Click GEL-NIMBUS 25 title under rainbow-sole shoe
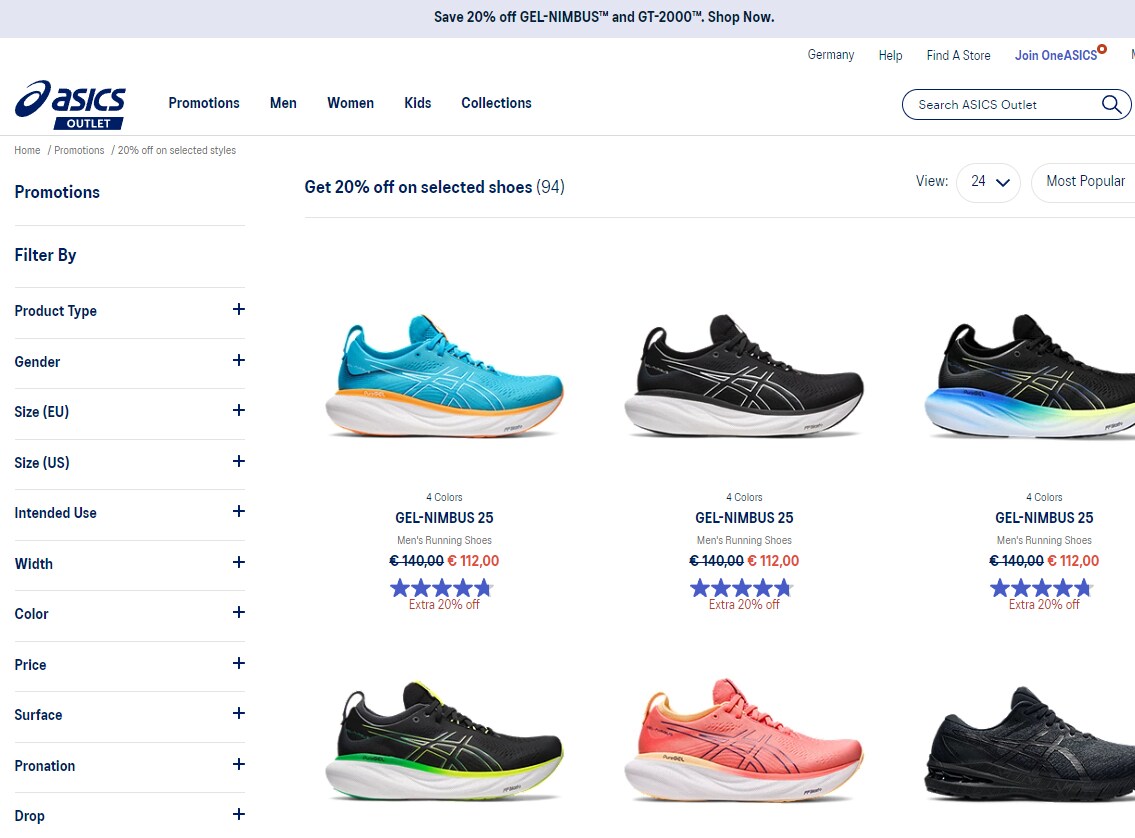Viewport: 1135px width, 838px height. (x=1044, y=517)
